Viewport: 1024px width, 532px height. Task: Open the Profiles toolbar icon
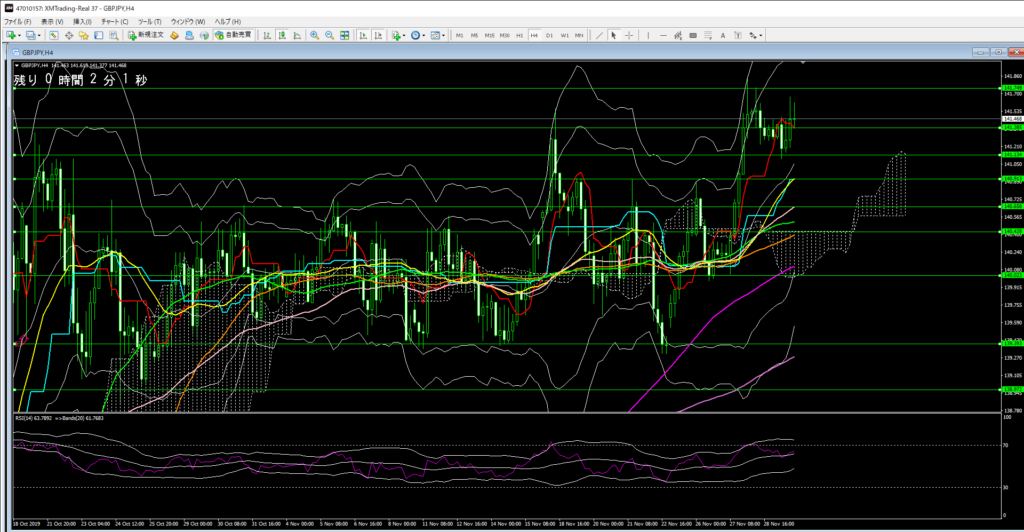pos(30,35)
